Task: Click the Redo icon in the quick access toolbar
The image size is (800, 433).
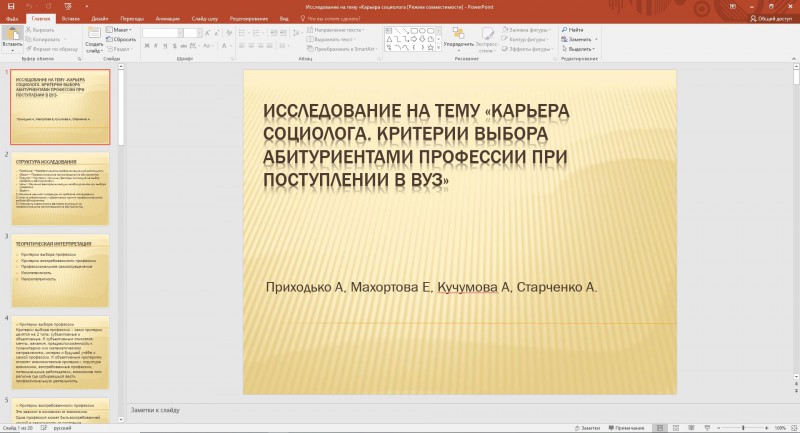Action: coord(48,7)
